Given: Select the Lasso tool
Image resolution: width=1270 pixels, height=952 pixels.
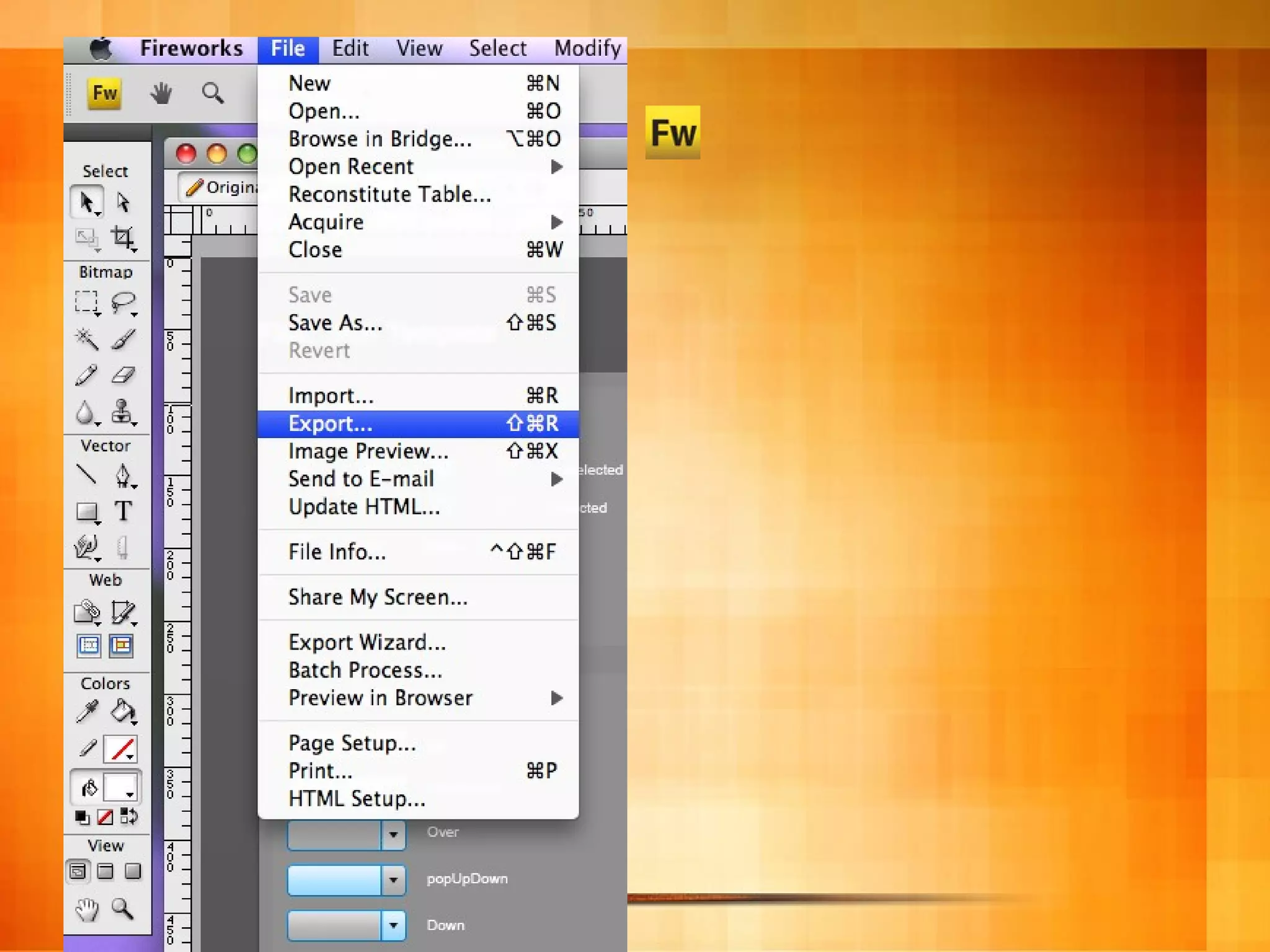Looking at the screenshot, I should tap(123, 302).
